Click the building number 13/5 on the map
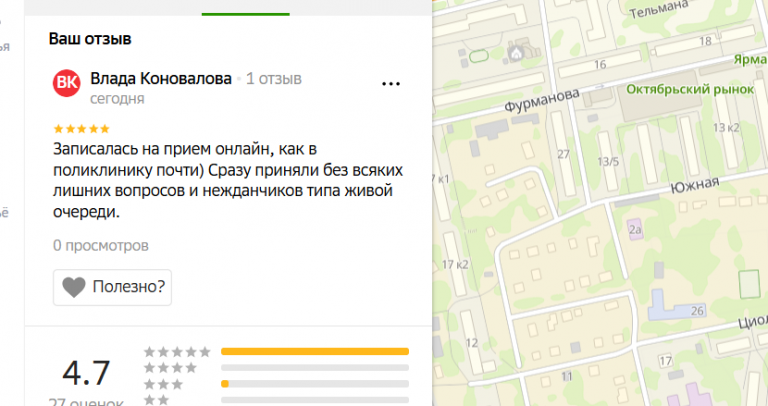Screen dimensions: 768x406 (x=608, y=161)
